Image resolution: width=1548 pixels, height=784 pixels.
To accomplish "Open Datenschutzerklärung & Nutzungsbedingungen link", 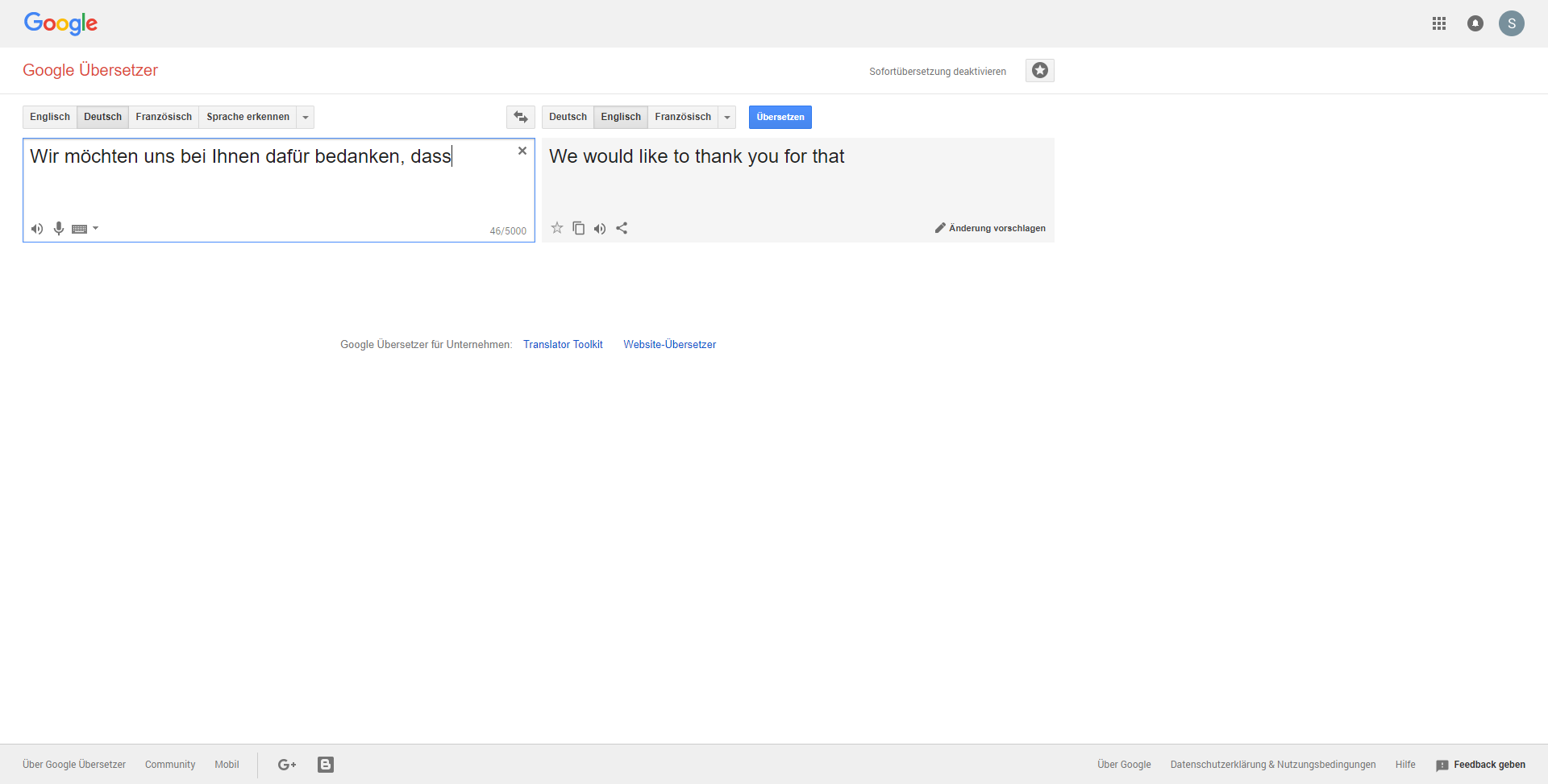I will click(x=1273, y=765).
